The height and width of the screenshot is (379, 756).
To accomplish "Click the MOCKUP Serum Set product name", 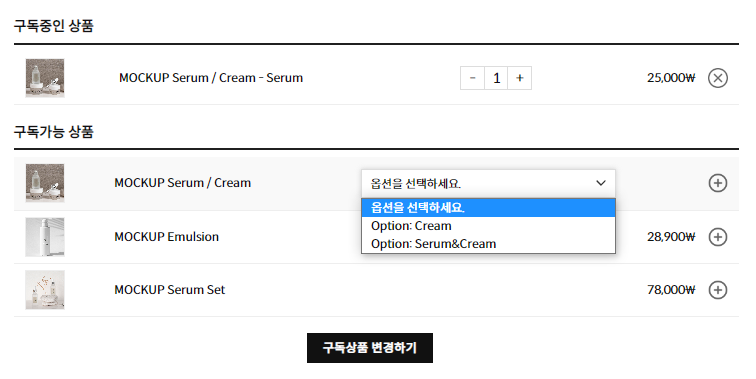I will [170, 290].
